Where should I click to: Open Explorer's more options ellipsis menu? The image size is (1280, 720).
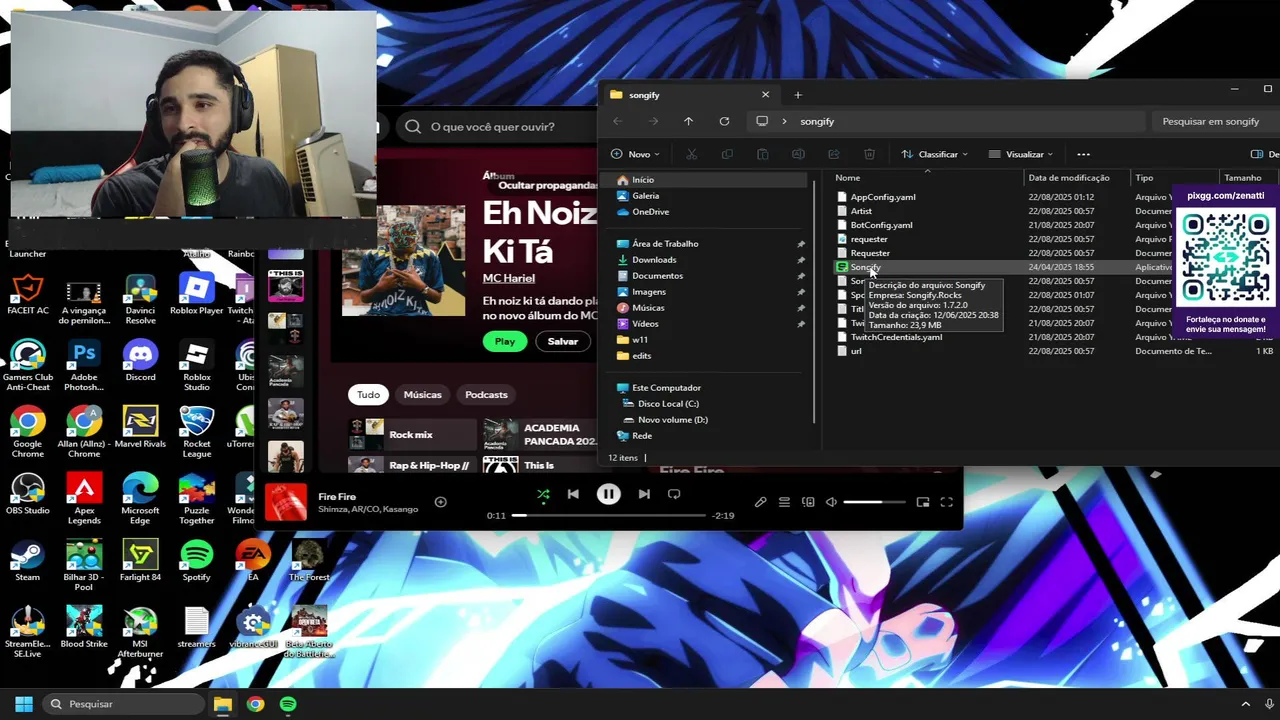tap(1083, 154)
